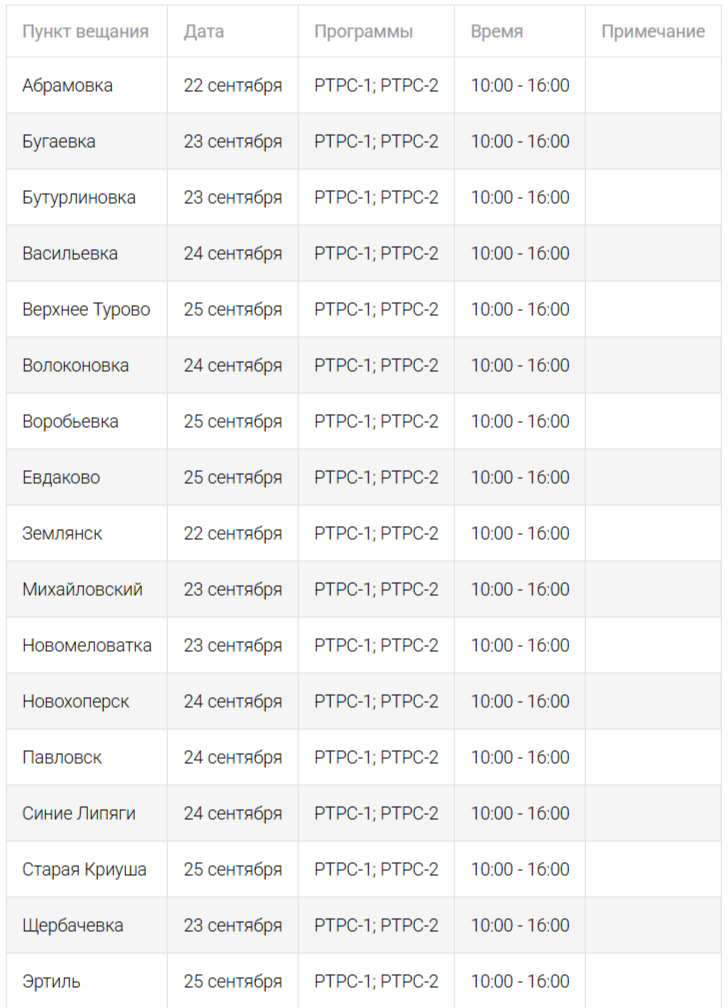Select the Синие Липяги station name

click(79, 813)
